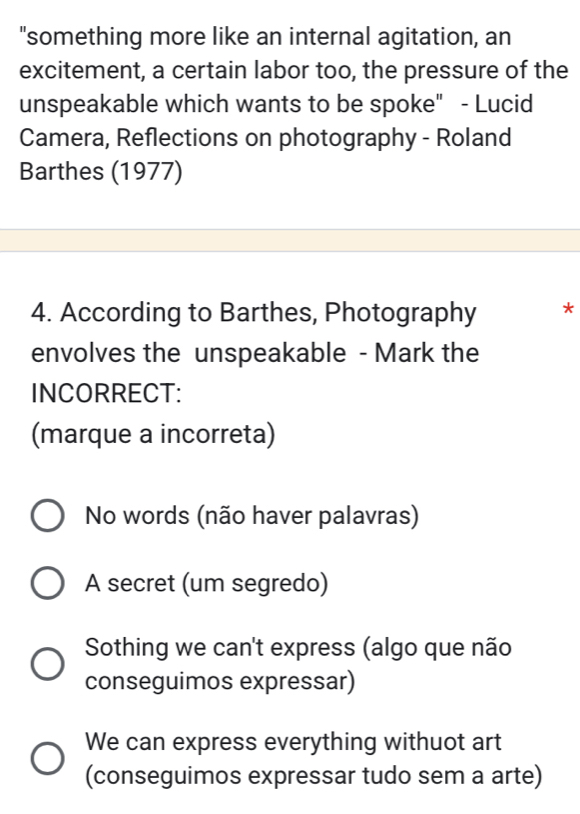Choose the "A secret (um segredo)" radio option
The width and height of the screenshot is (580, 814).
[x=48, y=583]
